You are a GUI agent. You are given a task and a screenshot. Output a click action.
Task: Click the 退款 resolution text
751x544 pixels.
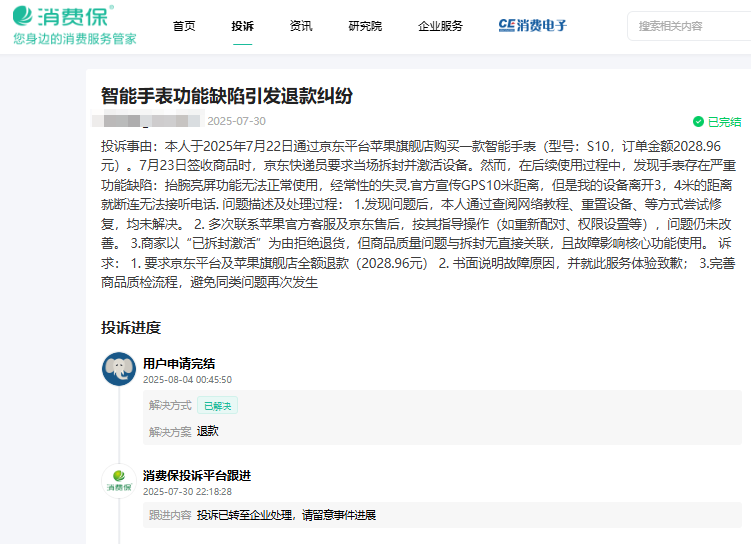pos(207,431)
